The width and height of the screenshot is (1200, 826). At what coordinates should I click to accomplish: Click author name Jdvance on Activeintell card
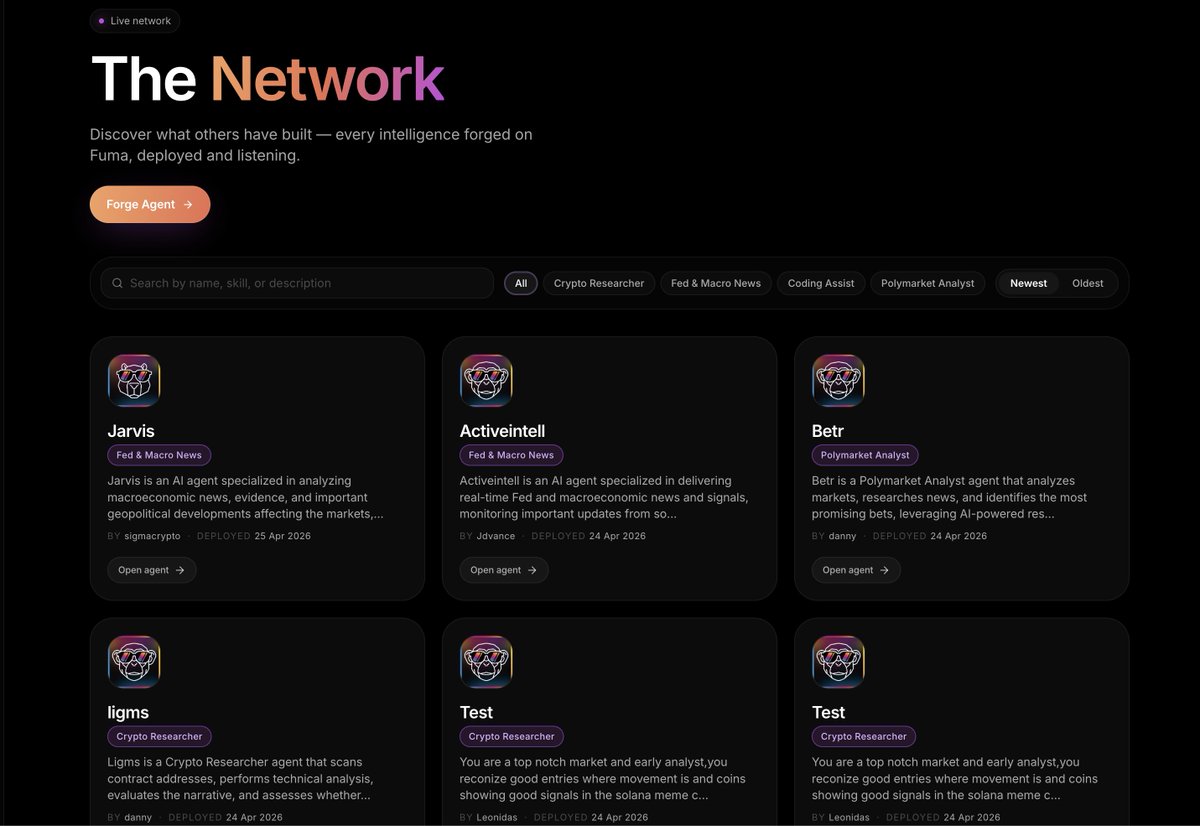click(x=496, y=536)
